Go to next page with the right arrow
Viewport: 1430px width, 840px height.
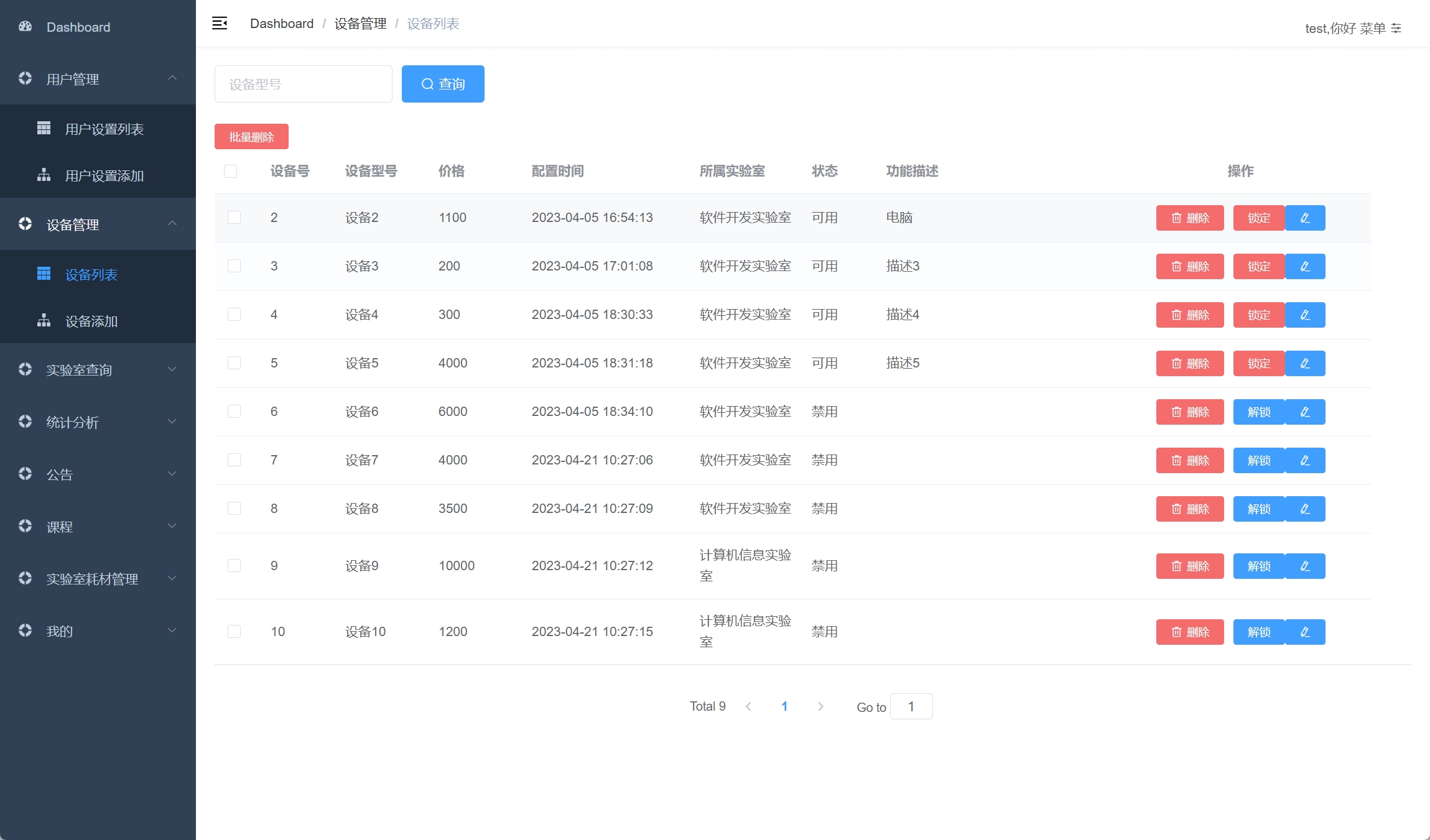(820, 706)
